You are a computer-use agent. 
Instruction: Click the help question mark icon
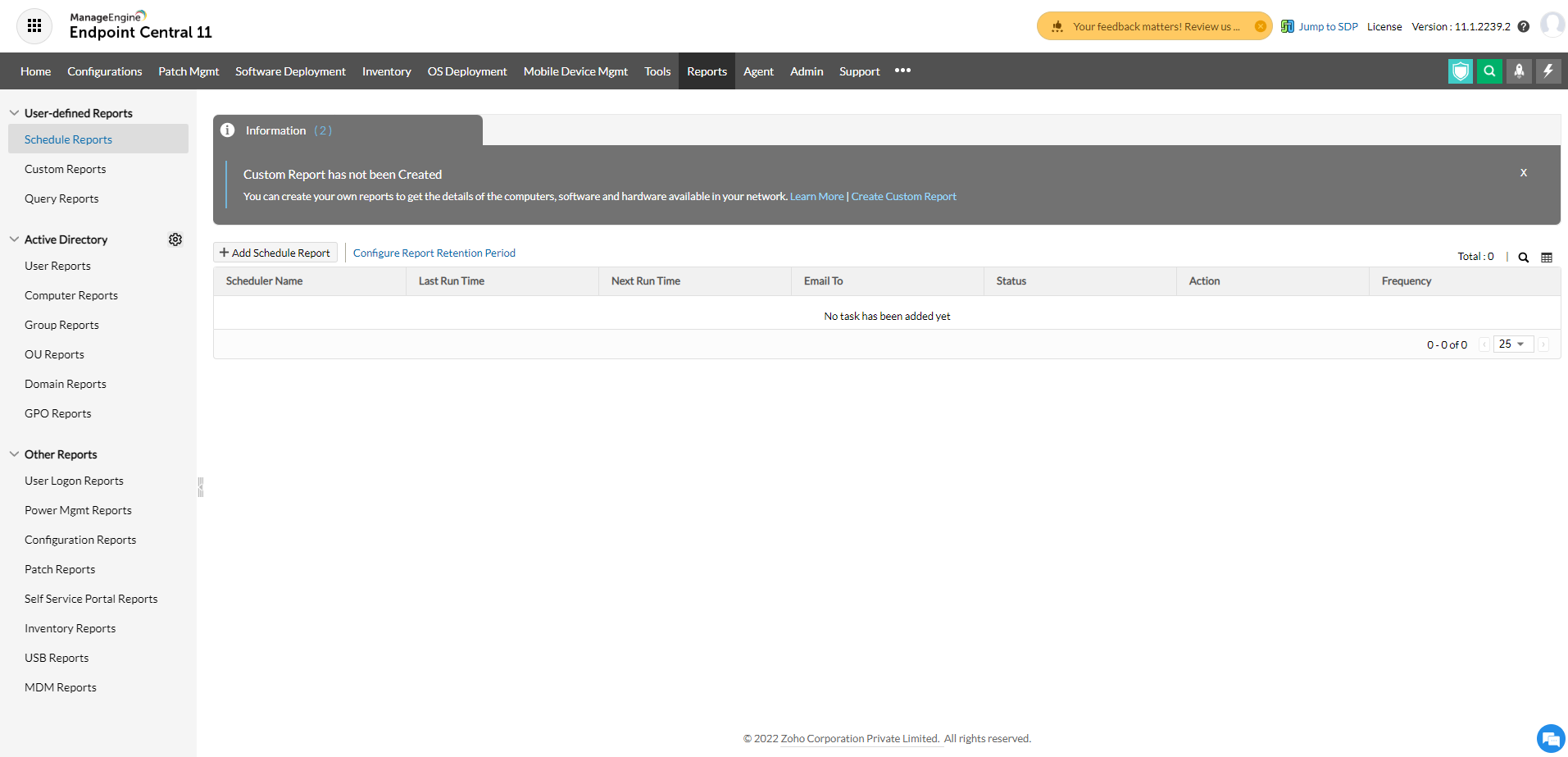(1523, 26)
